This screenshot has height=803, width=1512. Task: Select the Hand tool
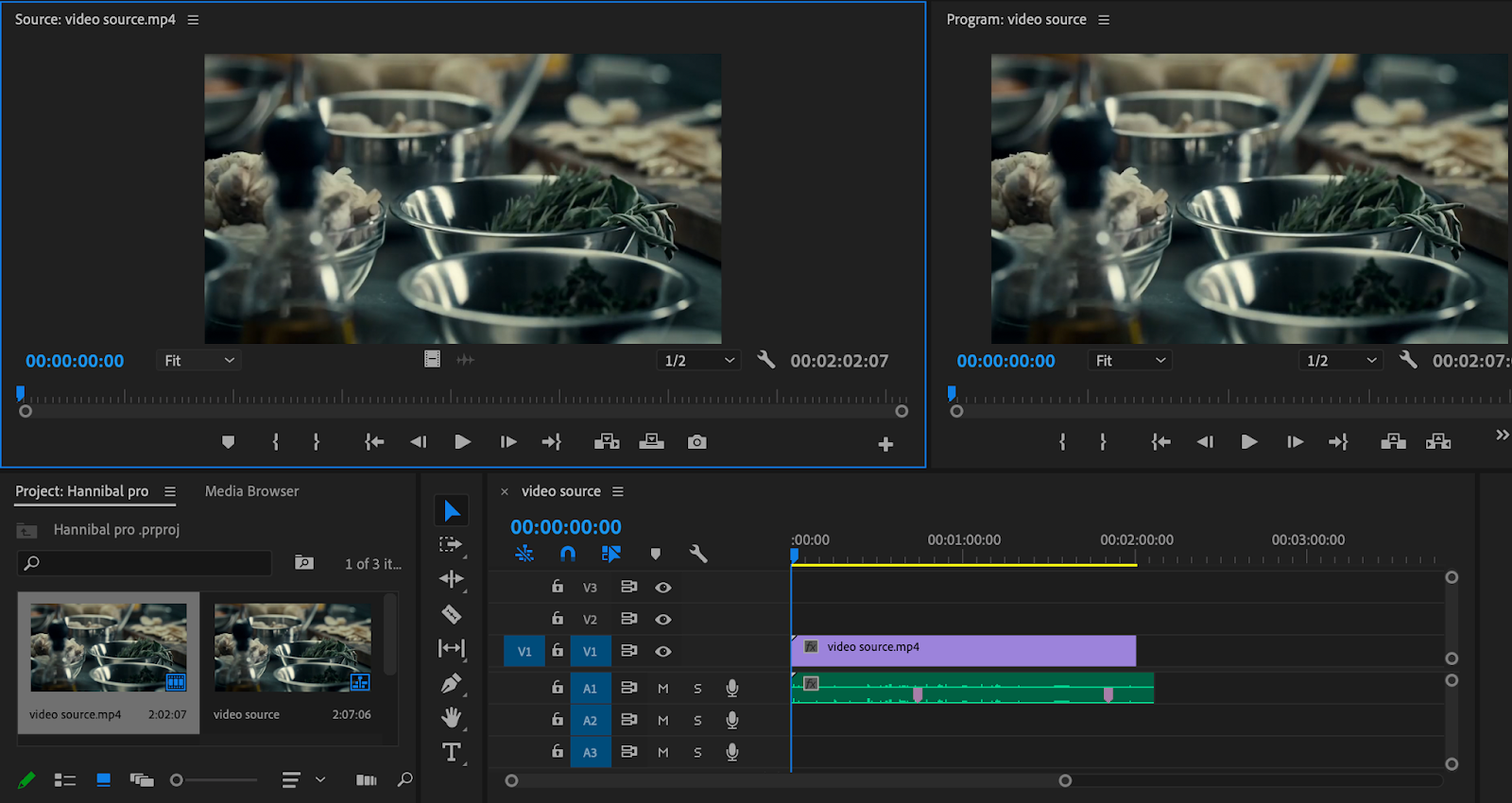(452, 718)
